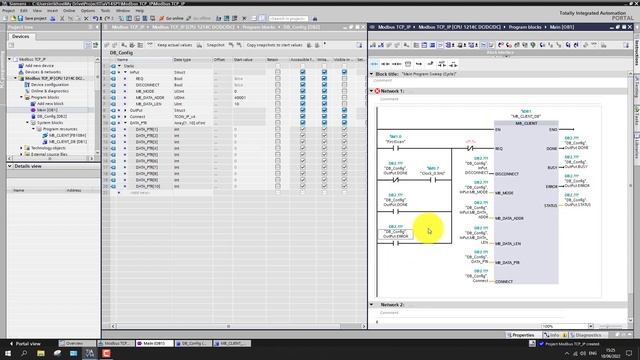Open File Explorer from taskbar

41,353
